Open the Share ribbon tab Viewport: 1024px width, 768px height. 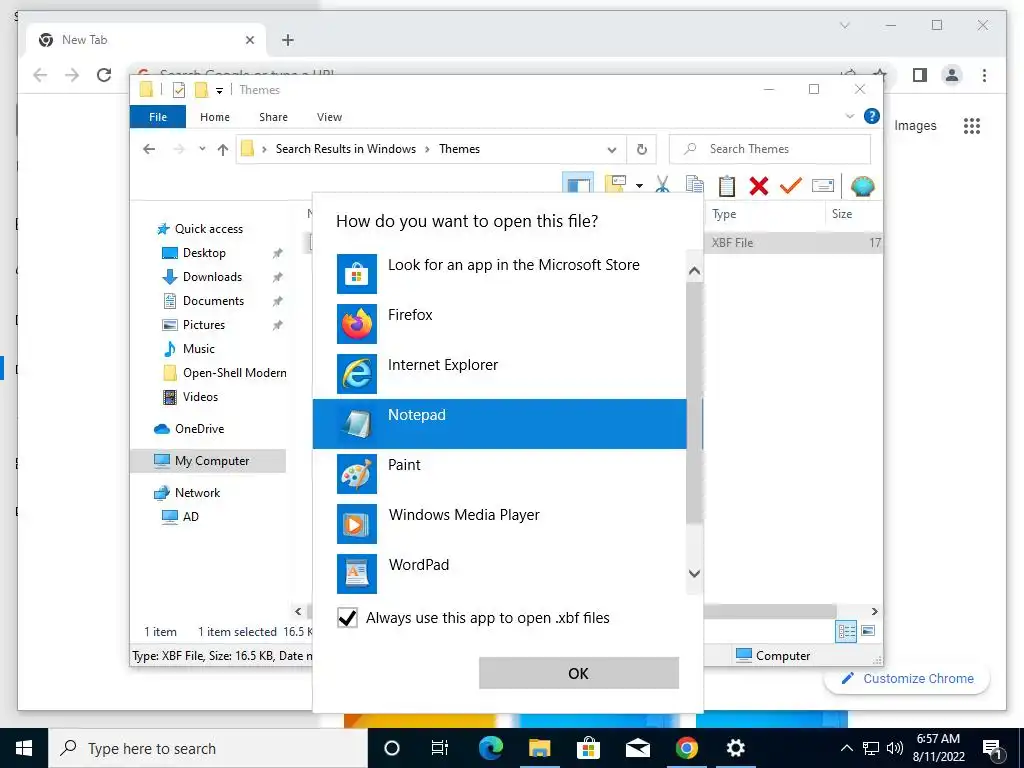273,117
